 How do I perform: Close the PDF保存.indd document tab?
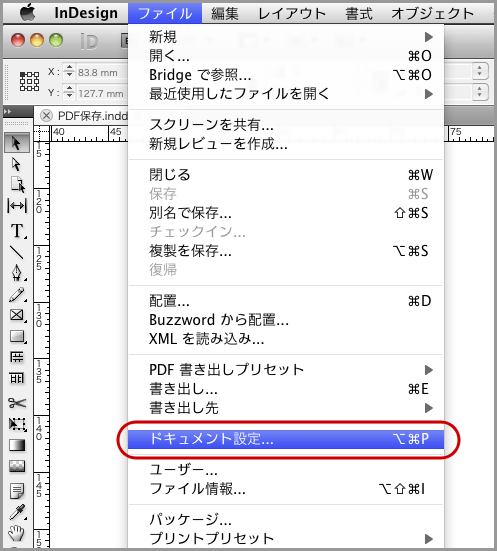(x=46, y=115)
